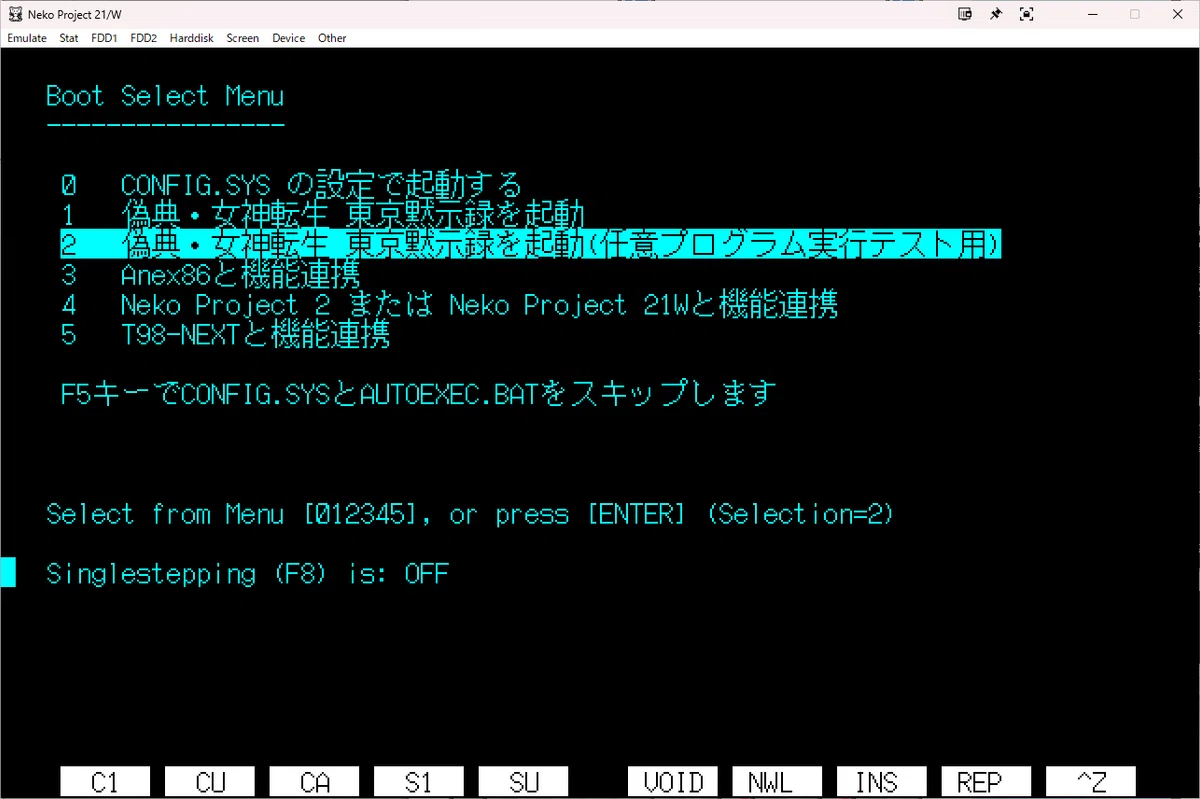Click the screen capture icon in title bar
Screen dimensions: 1200x799
[x=965, y=14]
